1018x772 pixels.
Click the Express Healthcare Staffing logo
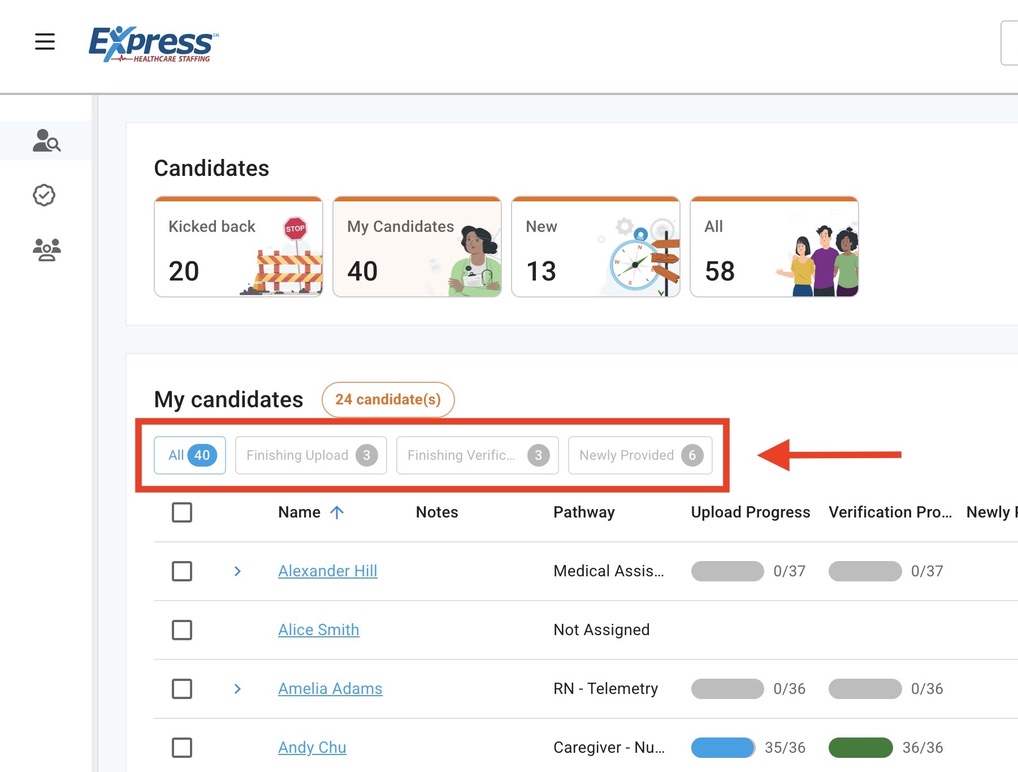click(x=153, y=45)
